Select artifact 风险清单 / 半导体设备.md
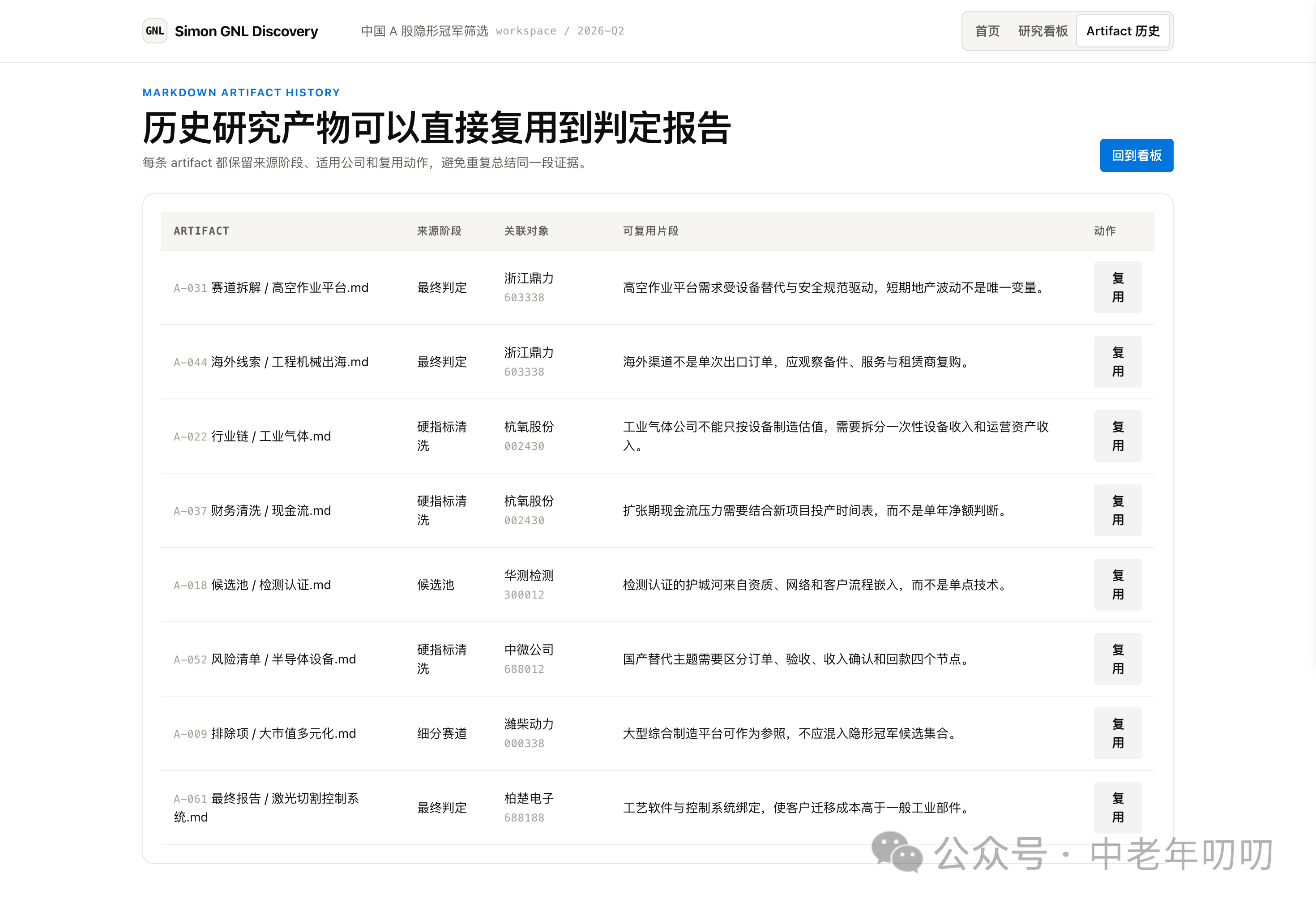Viewport: 1316px width, 907px height. pyautogui.click(x=283, y=659)
